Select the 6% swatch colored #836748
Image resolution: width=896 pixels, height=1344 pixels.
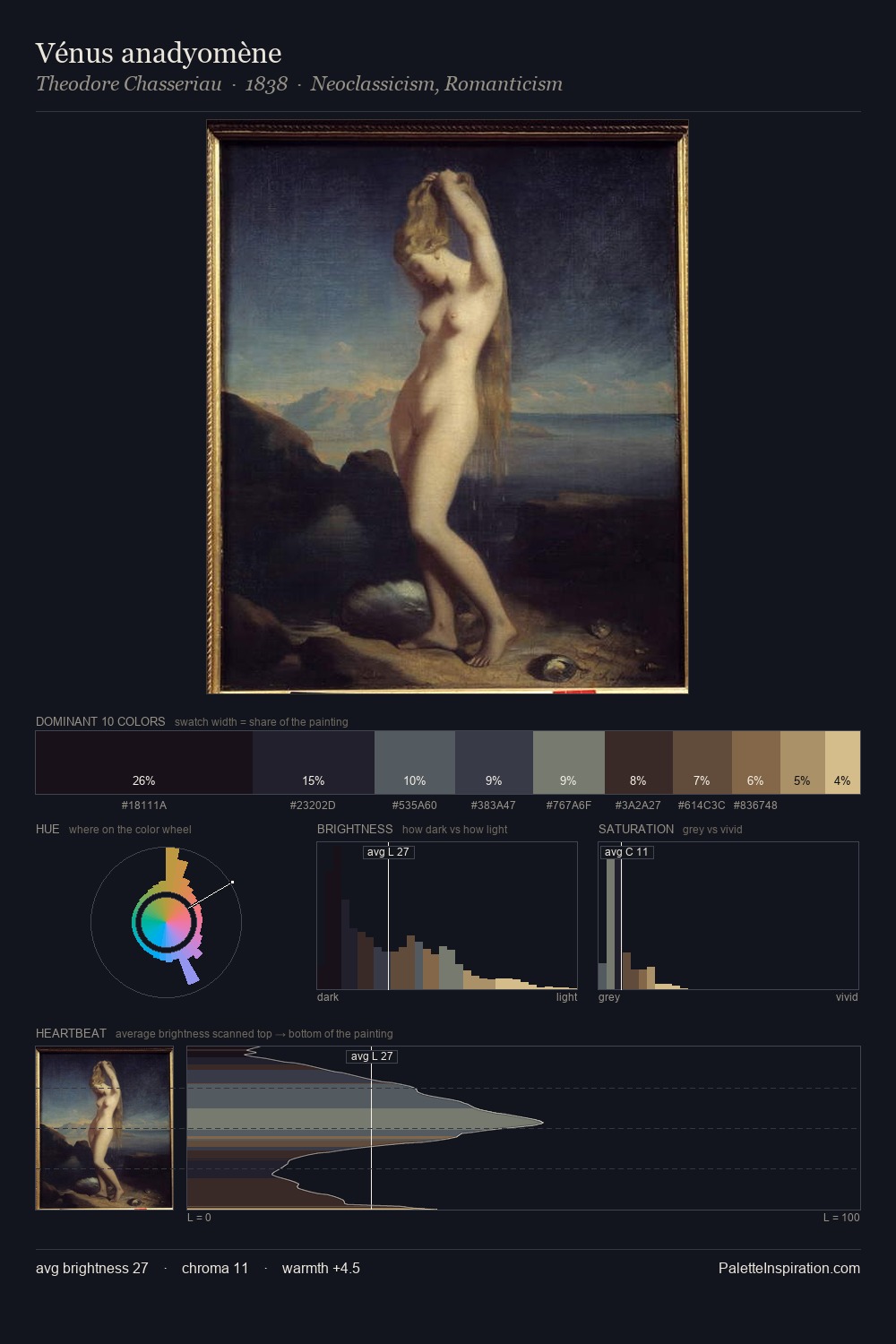click(x=756, y=762)
